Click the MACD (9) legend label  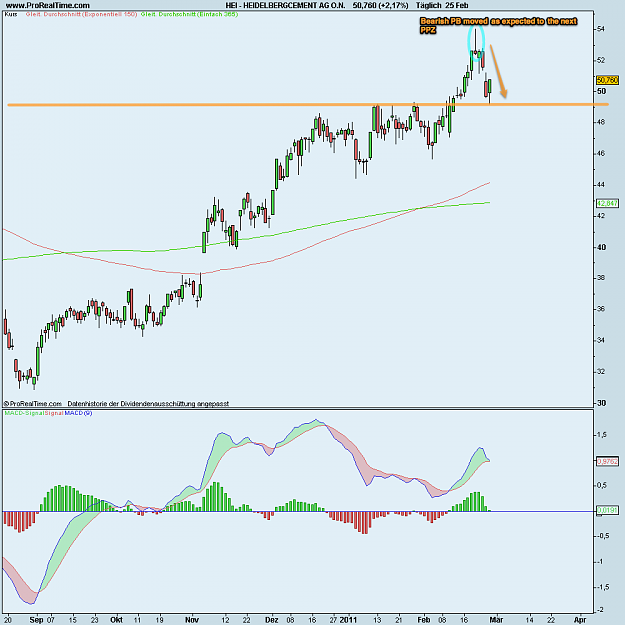pyautogui.click(x=78, y=413)
